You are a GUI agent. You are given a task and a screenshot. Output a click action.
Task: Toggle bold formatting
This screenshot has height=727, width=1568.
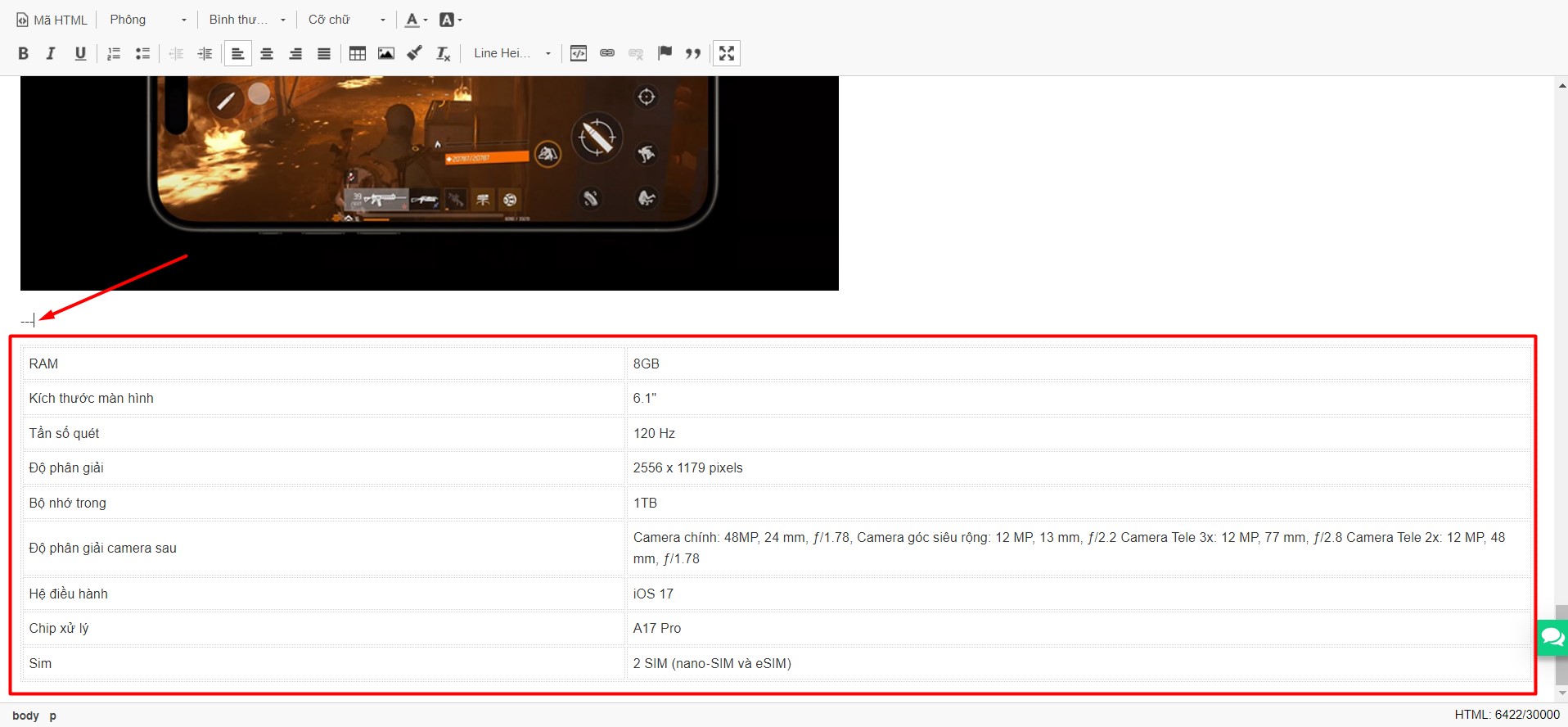pyautogui.click(x=23, y=53)
